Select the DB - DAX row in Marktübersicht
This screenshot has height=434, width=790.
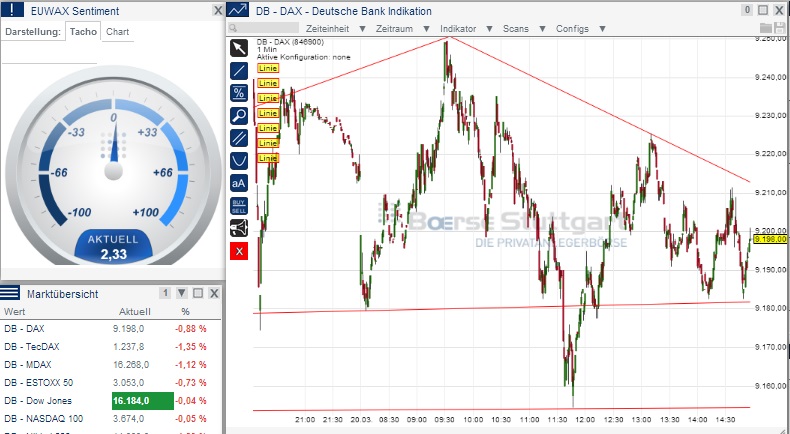click(110, 329)
